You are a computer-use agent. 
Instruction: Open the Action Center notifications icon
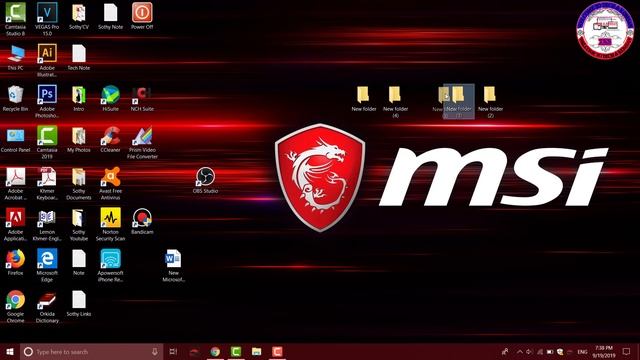click(x=627, y=351)
